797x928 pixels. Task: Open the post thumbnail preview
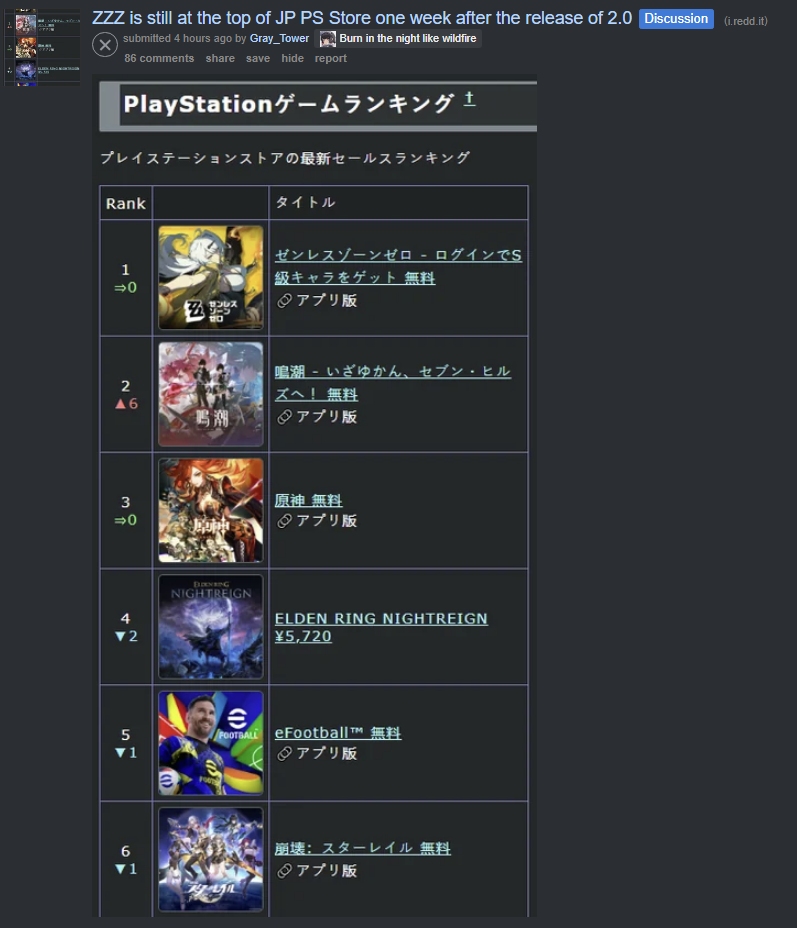(42, 47)
